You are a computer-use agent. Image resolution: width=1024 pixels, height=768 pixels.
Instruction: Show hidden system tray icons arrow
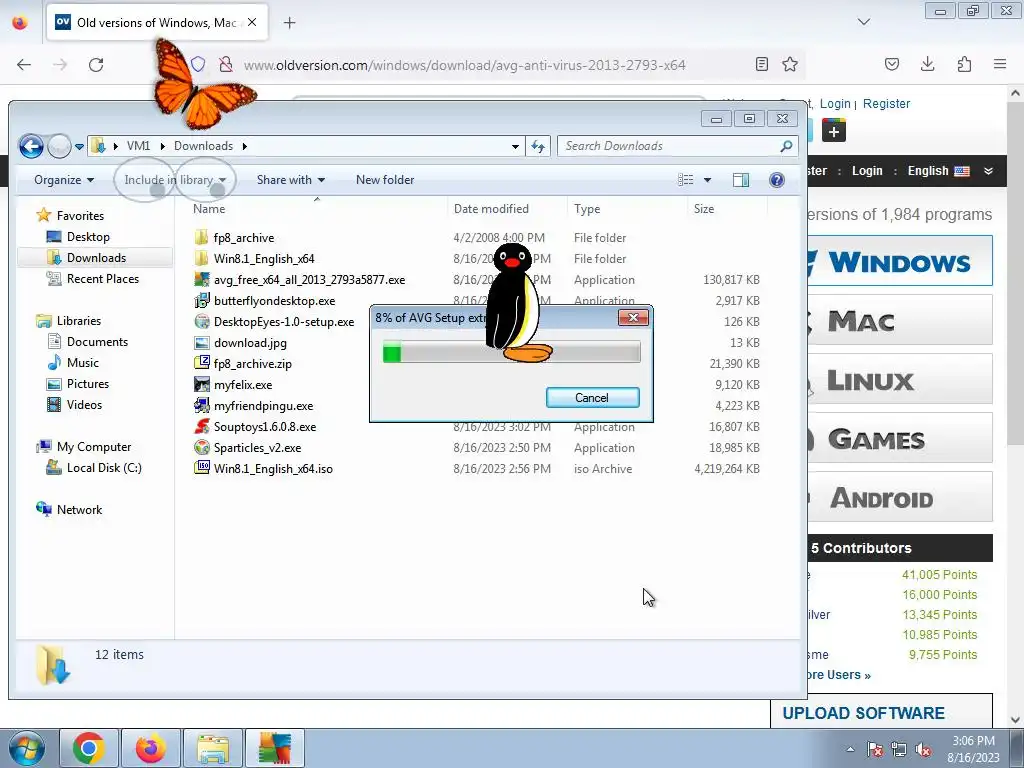pyautogui.click(x=850, y=749)
